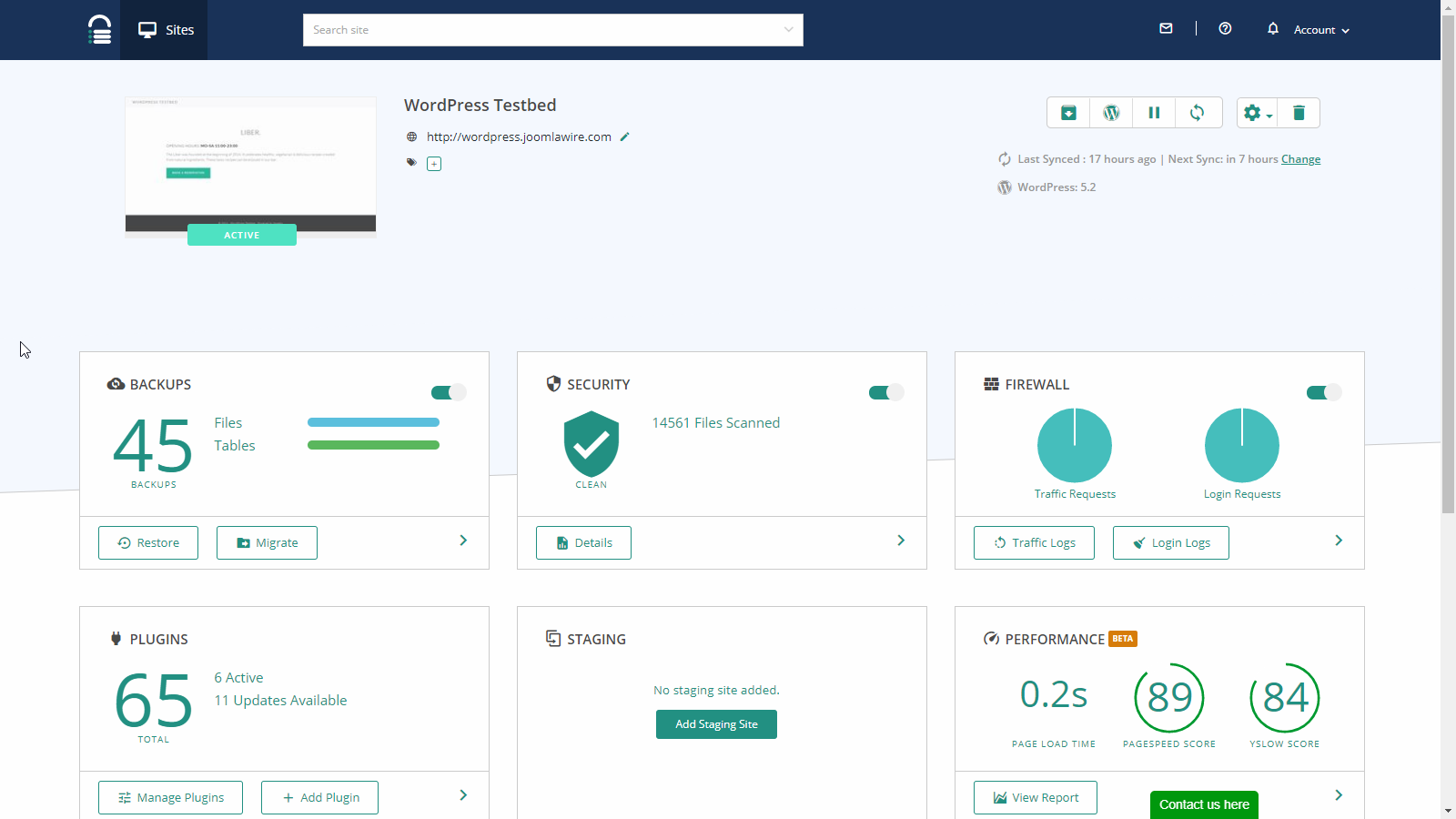Image resolution: width=1456 pixels, height=819 pixels.
Task: Click the Plugins plug heading icon
Action: coord(116,639)
